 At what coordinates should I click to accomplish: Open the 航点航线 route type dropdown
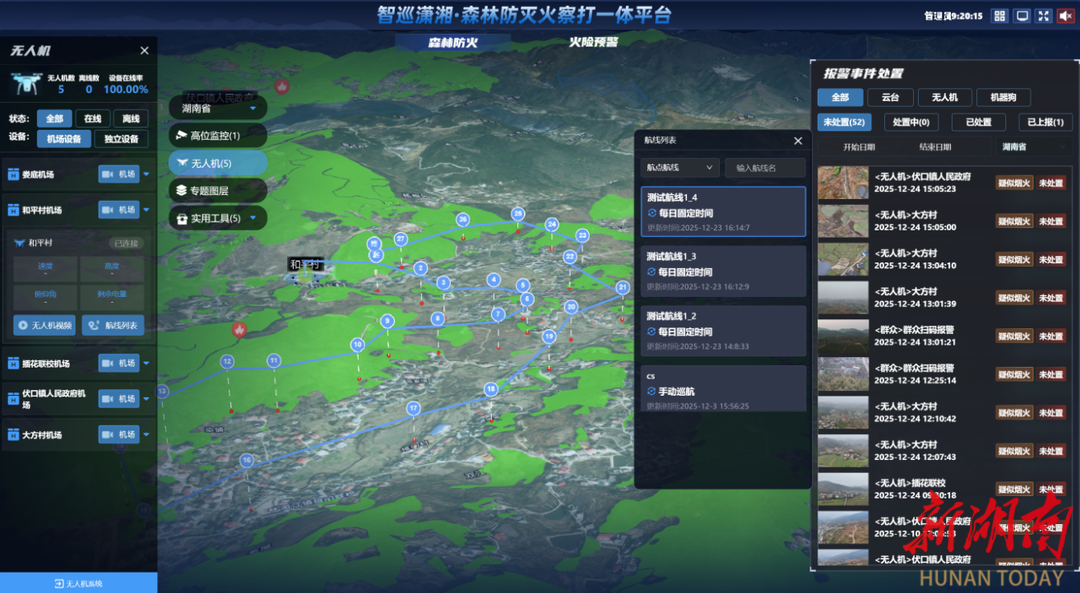click(680, 167)
